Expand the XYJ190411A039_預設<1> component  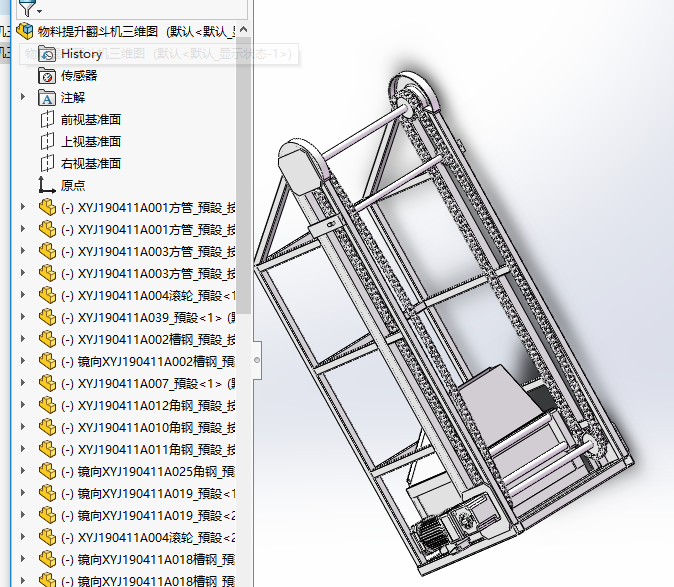click(x=23, y=317)
